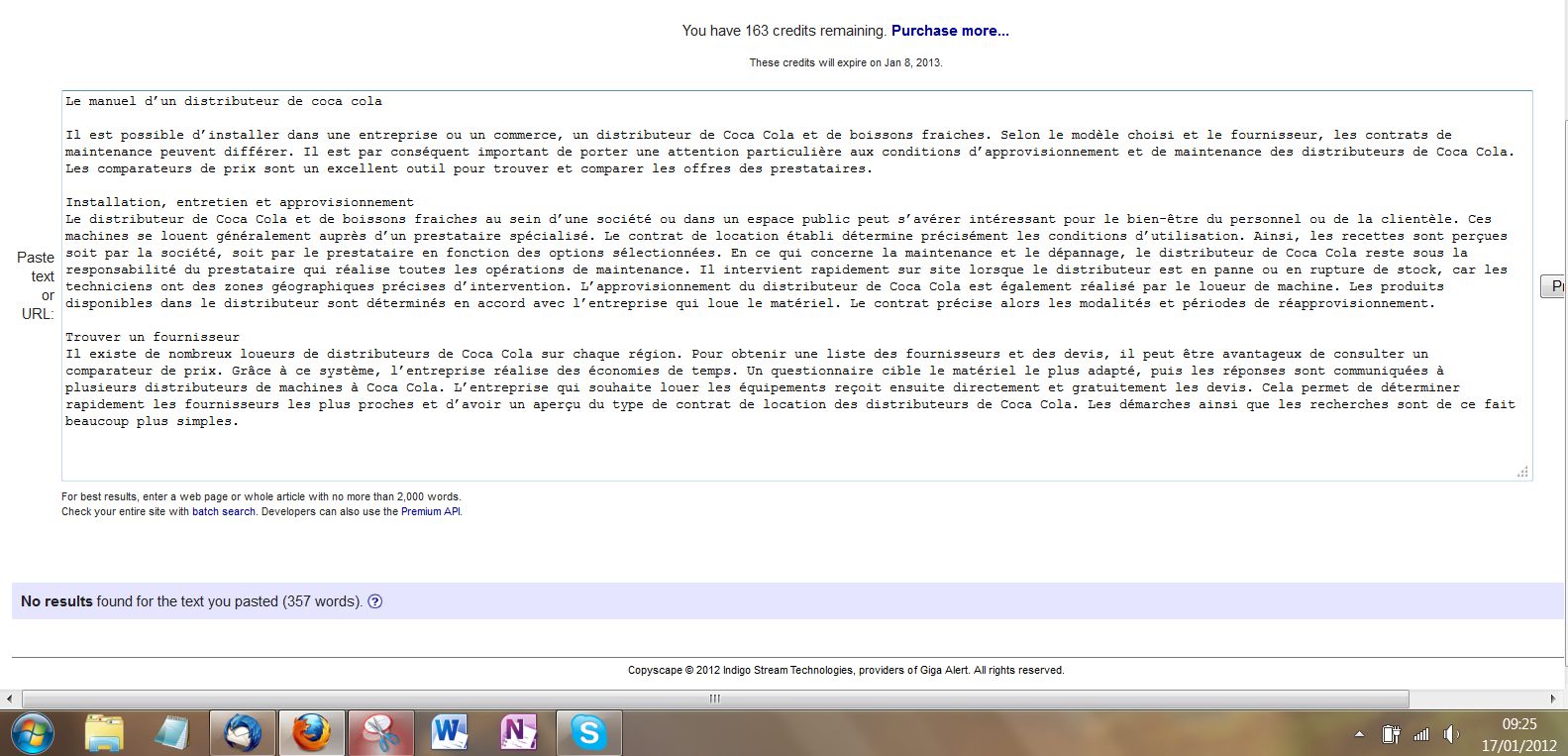Click the horizontal scrollbar thumb

click(713, 699)
